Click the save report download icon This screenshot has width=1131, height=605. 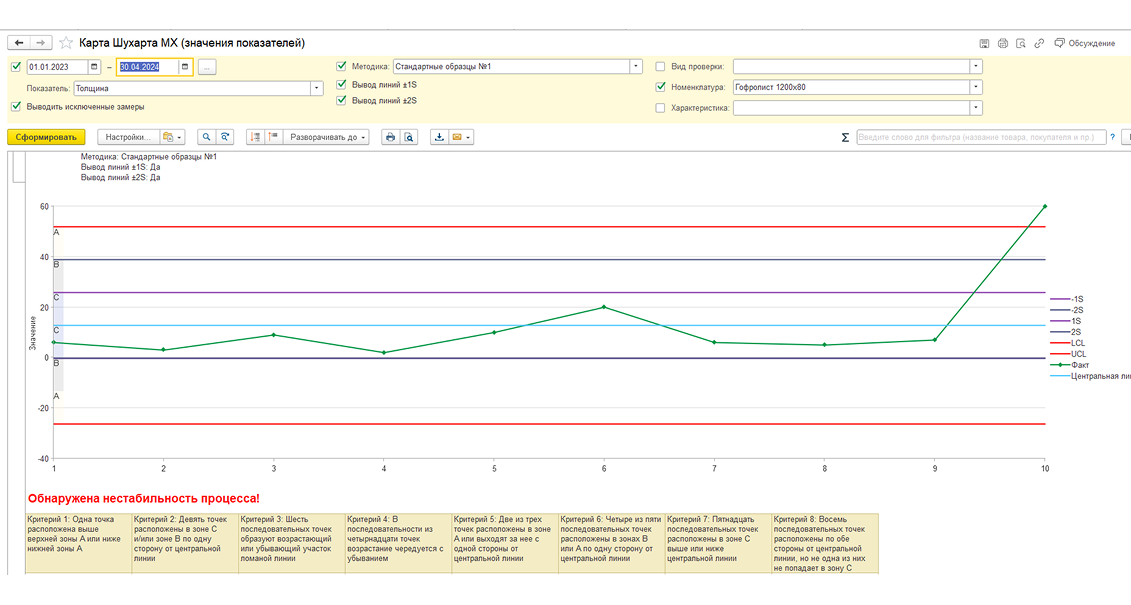[x=439, y=137]
